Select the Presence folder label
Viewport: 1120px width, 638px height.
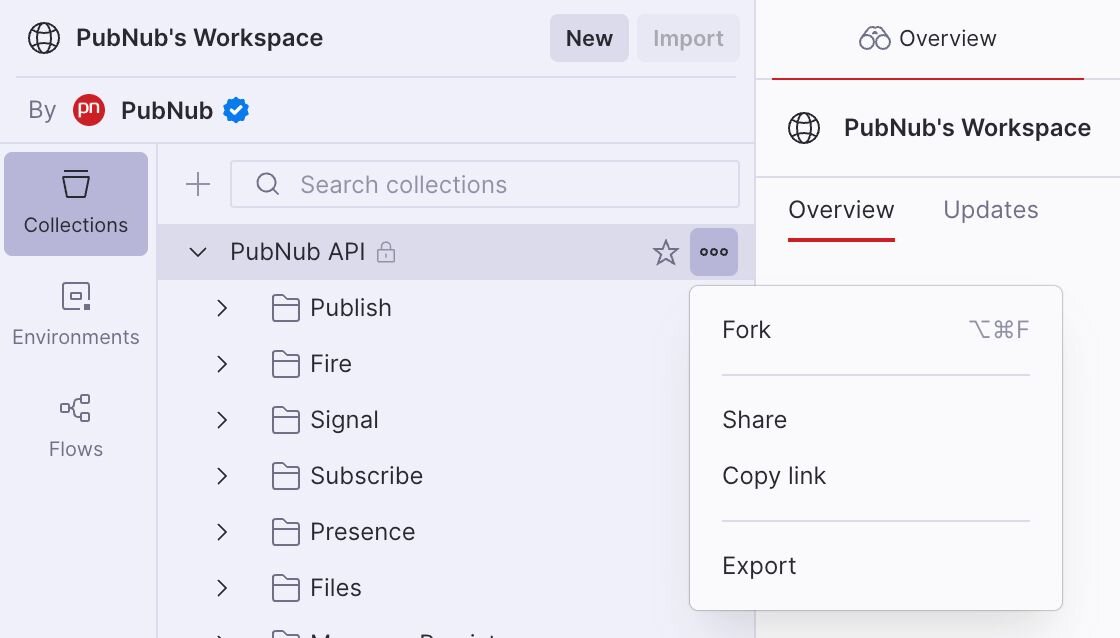click(363, 532)
